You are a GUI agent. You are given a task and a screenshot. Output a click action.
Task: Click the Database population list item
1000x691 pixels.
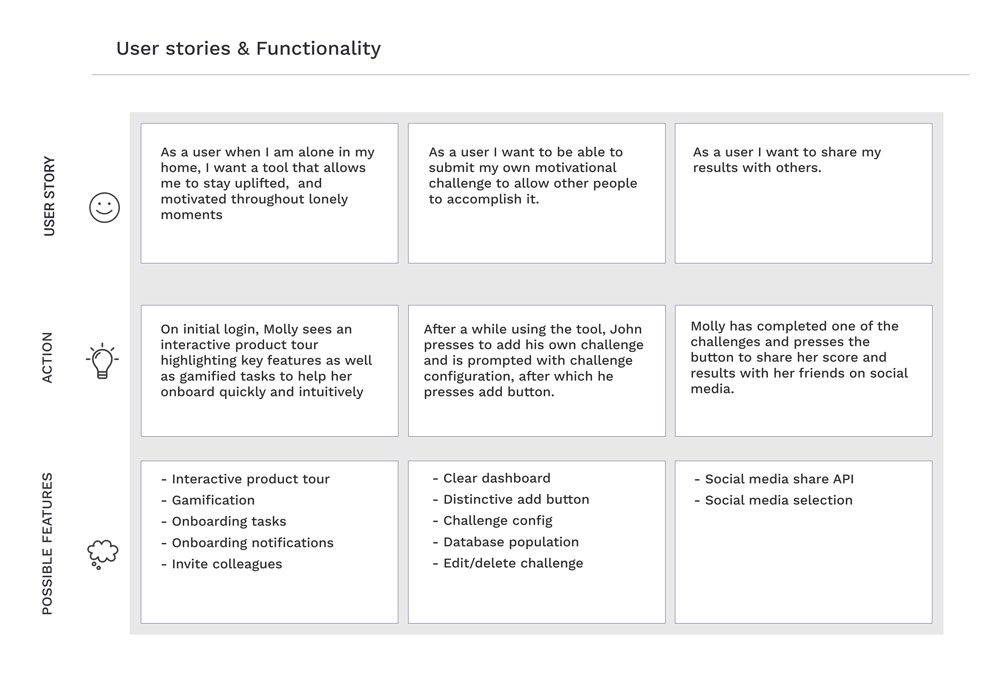[506, 542]
